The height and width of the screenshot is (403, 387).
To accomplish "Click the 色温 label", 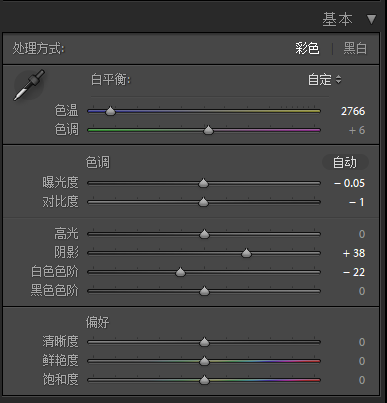I will pyautogui.click(x=66, y=110).
